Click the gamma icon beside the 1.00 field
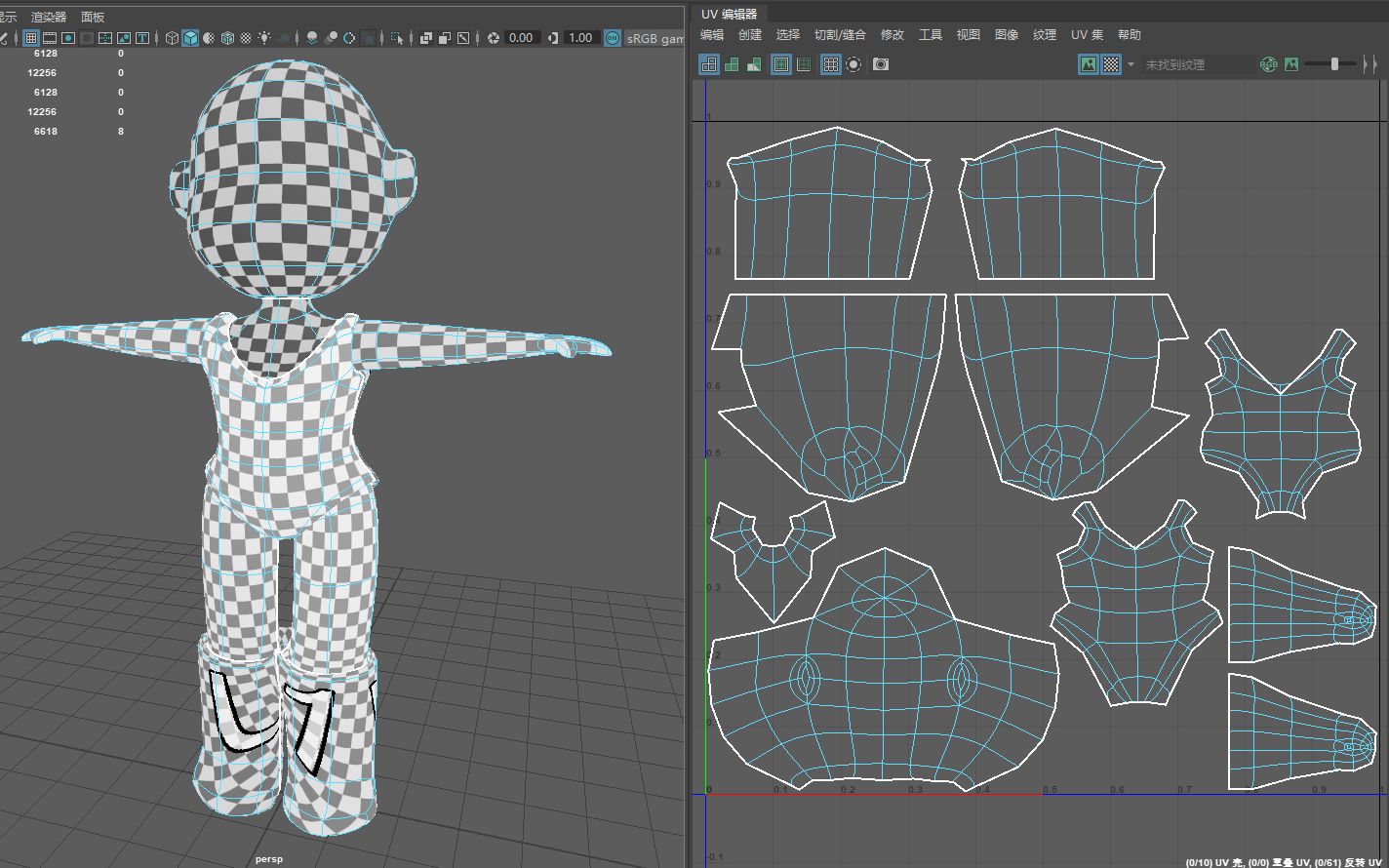 tap(553, 38)
